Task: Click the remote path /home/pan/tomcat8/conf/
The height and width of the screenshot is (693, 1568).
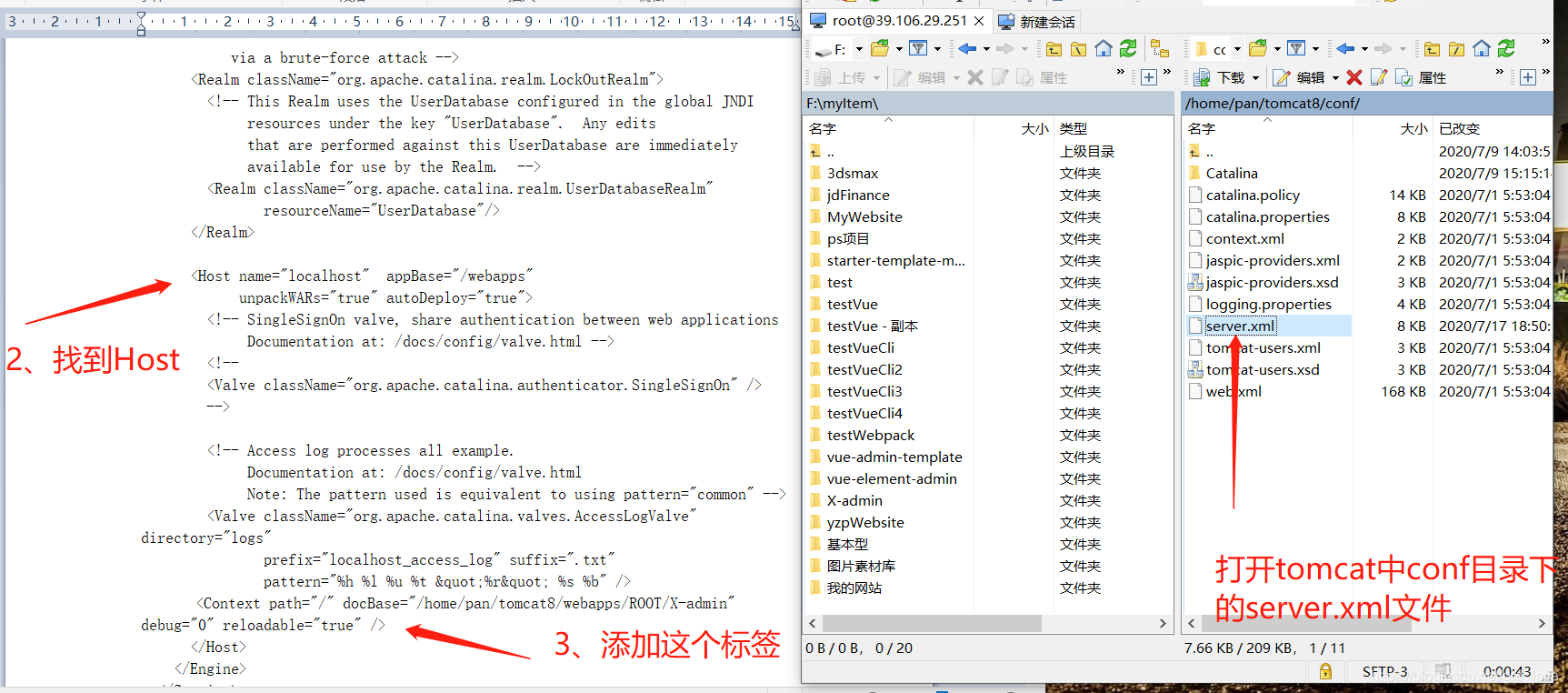Action: (x=1366, y=104)
